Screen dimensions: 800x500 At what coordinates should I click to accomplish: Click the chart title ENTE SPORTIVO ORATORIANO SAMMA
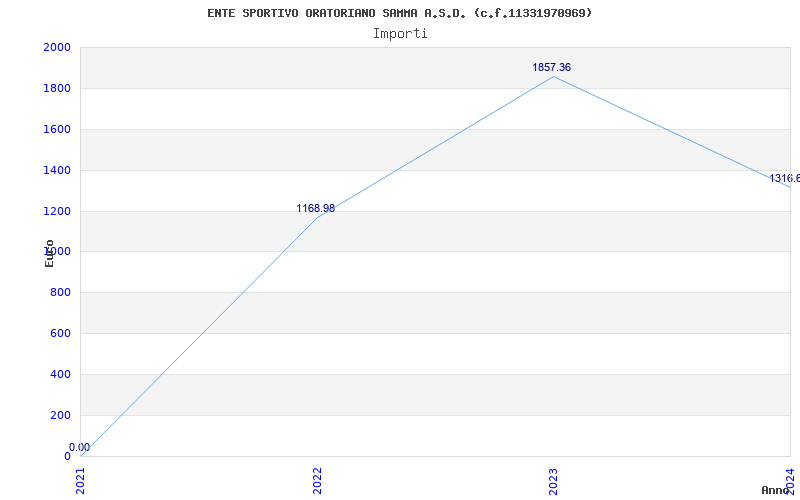point(399,13)
